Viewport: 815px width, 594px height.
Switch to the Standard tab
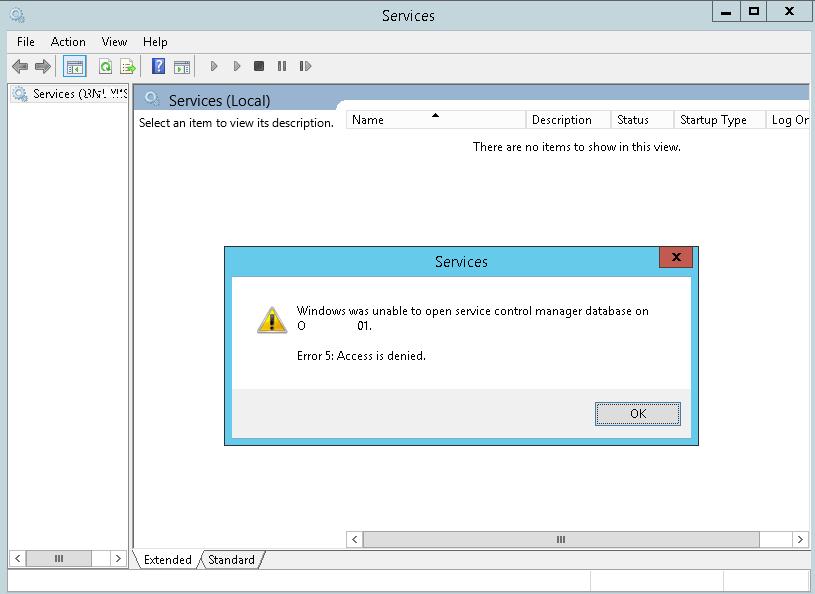pos(231,560)
